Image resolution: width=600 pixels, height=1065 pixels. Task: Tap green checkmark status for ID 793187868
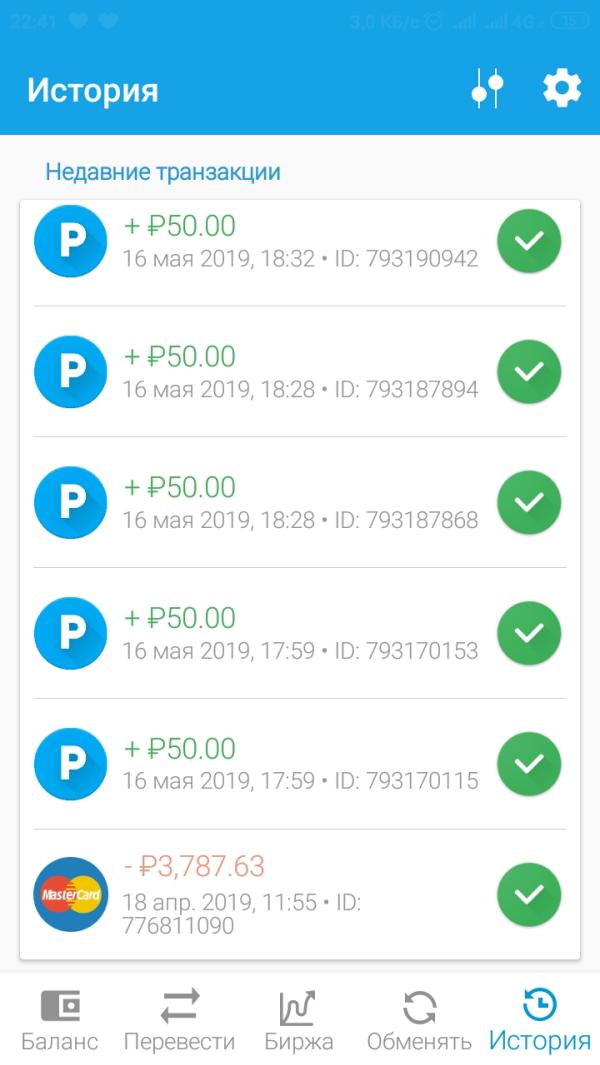[529, 503]
